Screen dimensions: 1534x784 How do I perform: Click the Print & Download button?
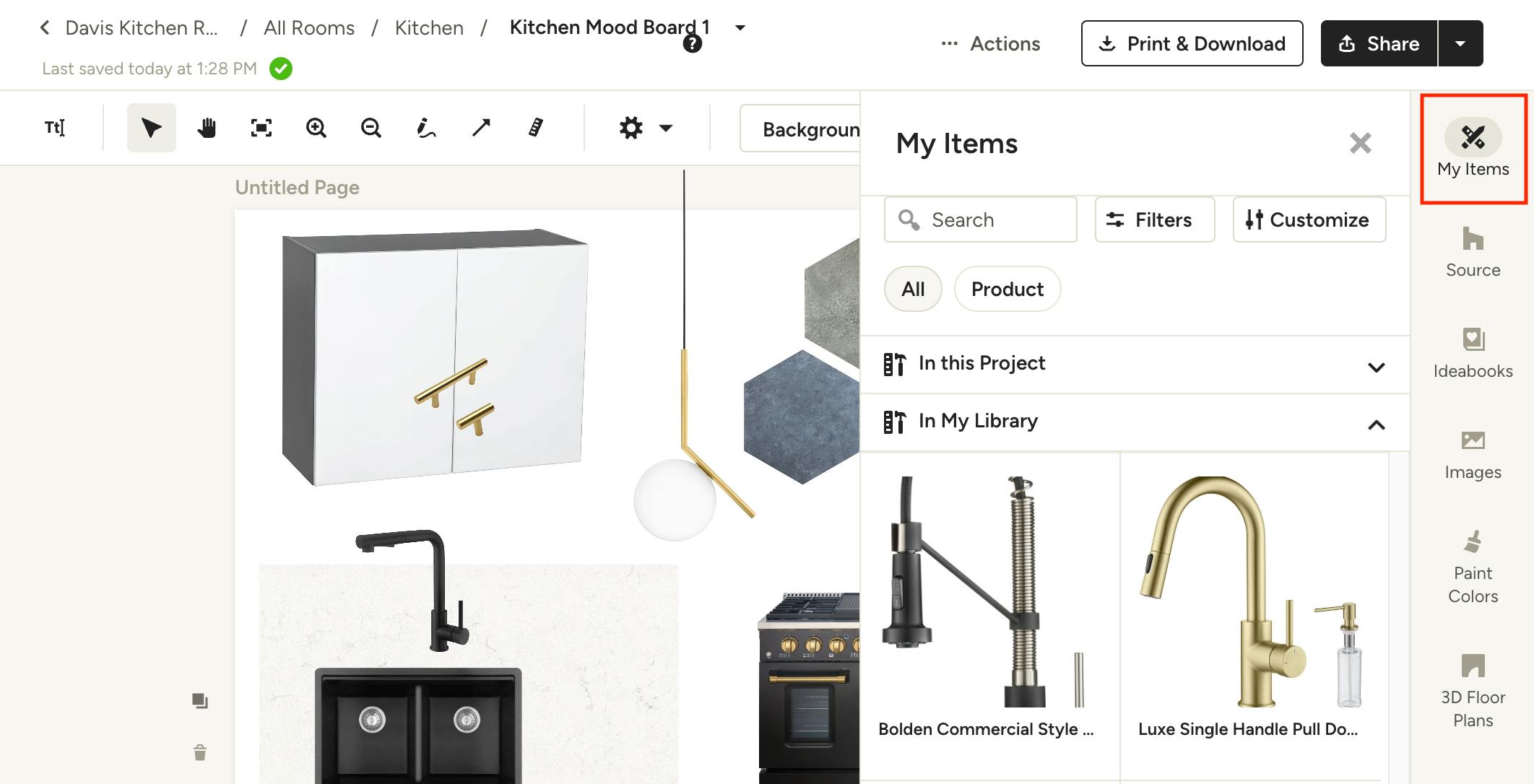click(1192, 43)
